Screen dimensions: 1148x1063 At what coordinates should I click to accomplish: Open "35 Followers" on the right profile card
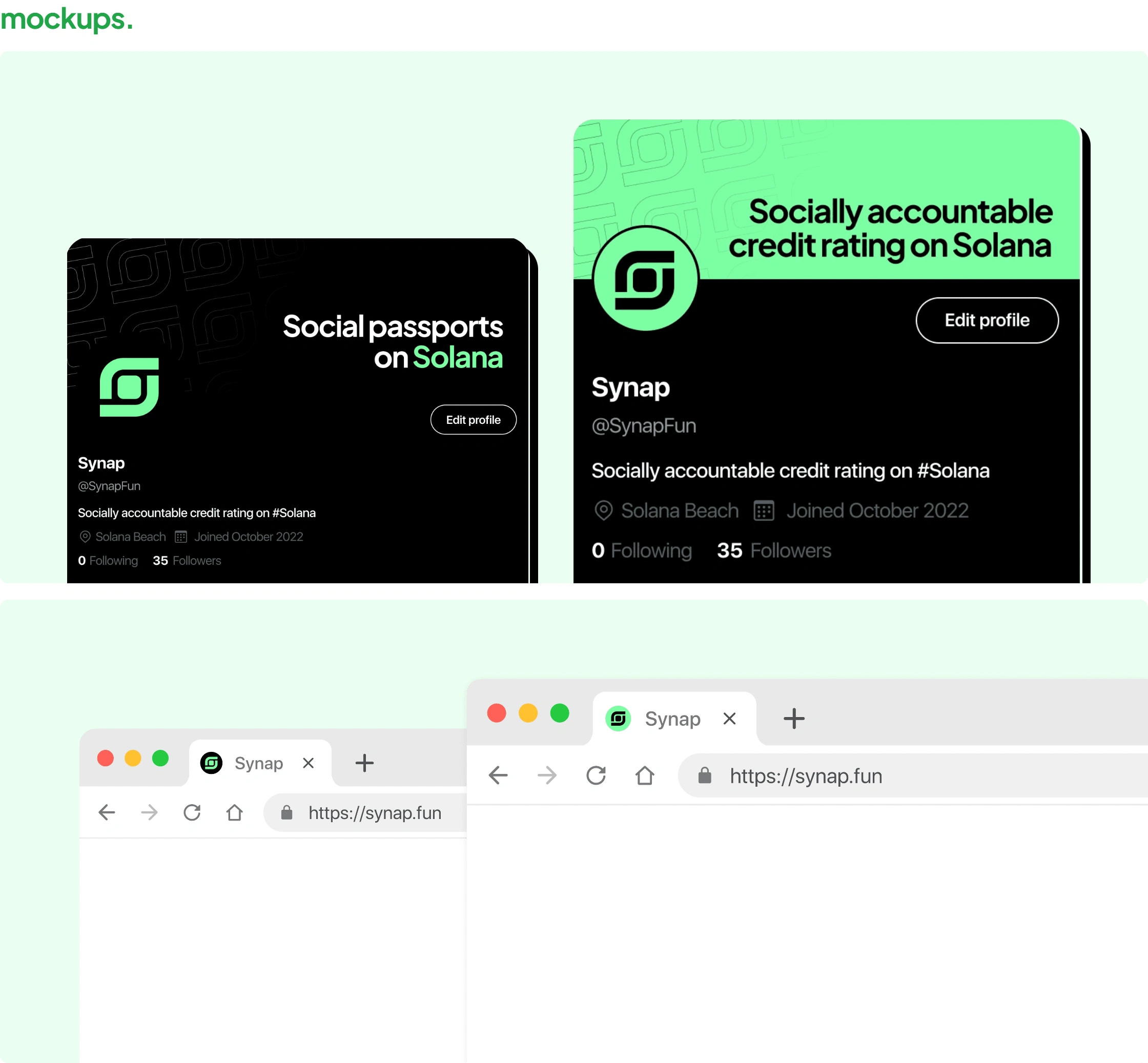tap(774, 551)
